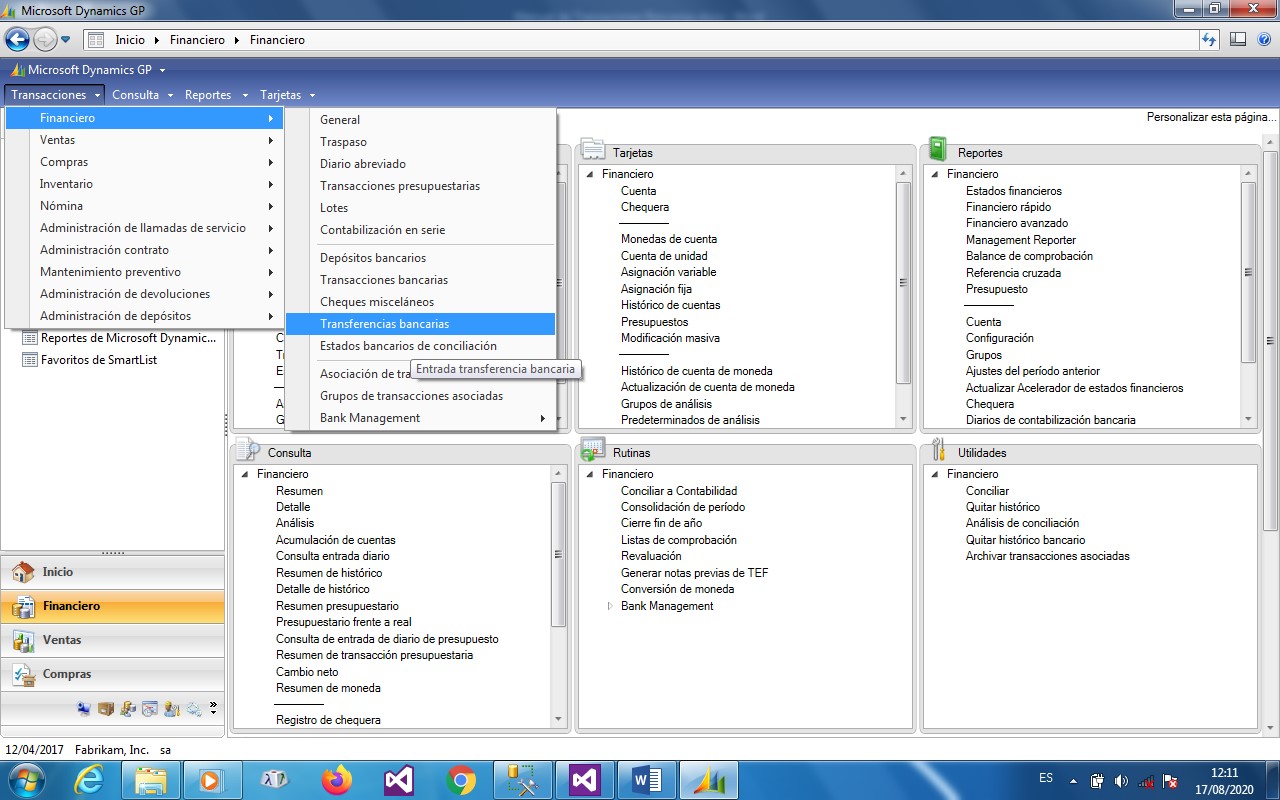Open Favoritos de SmartList item

click(x=89, y=360)
